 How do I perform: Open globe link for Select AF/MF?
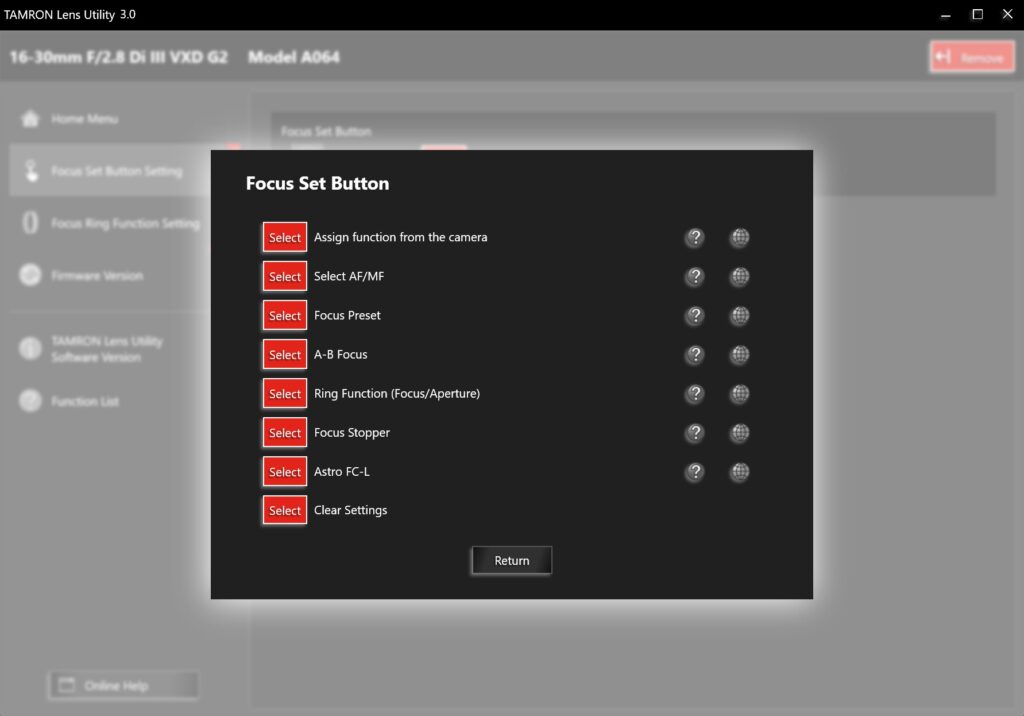[739, 276]
